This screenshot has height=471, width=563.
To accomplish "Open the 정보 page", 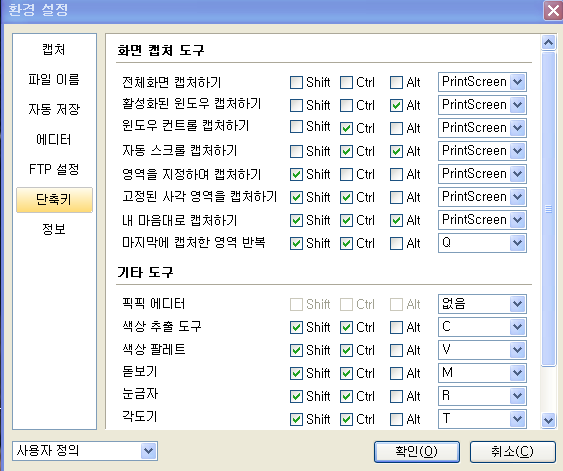I will [54, 229].
